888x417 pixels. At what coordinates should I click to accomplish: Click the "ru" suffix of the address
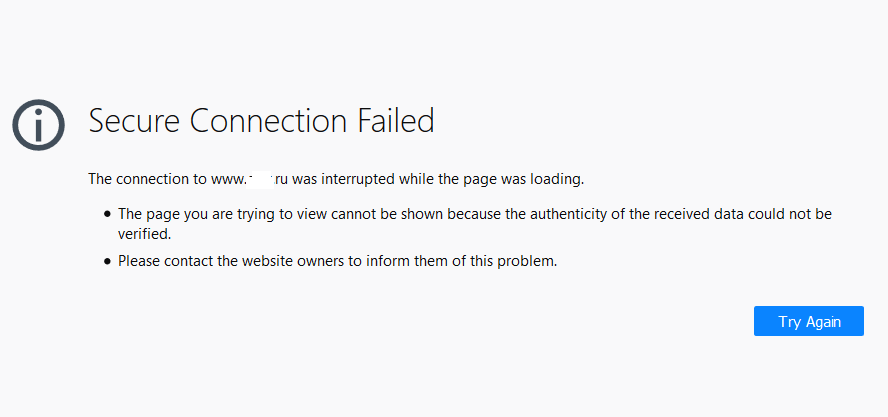[281, 180]
